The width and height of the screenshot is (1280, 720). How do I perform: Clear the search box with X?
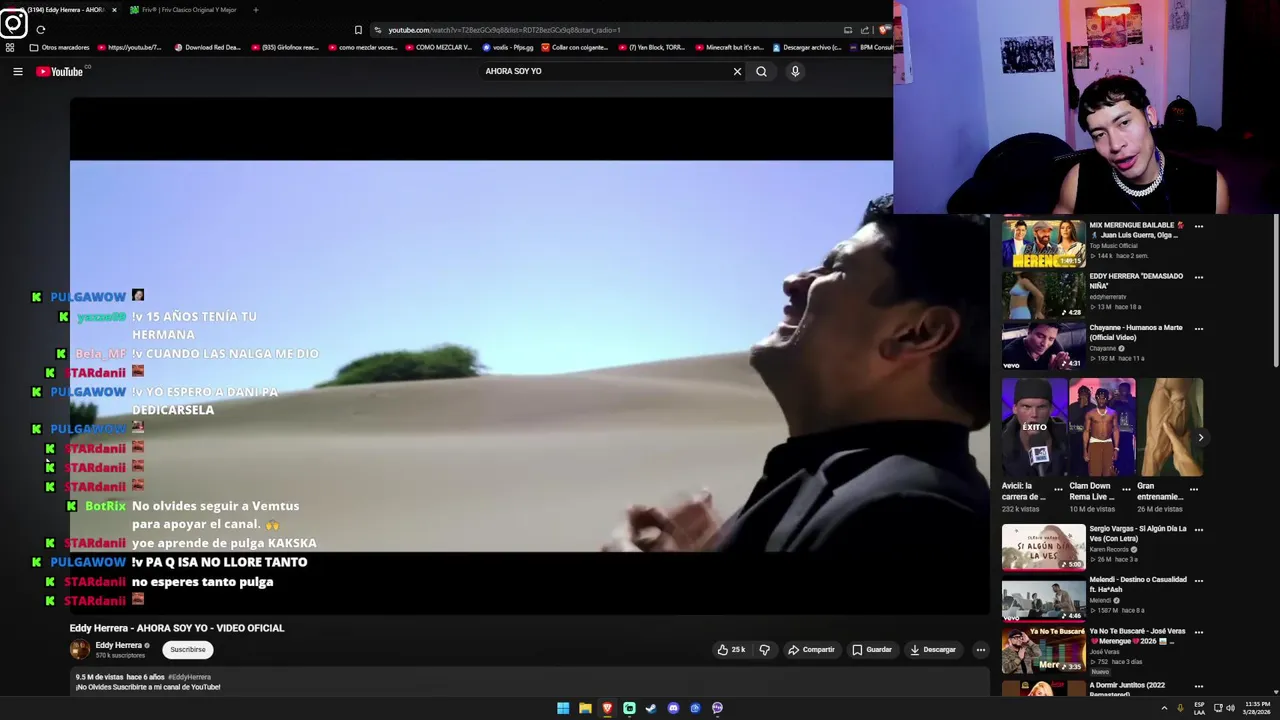(737, 71)
